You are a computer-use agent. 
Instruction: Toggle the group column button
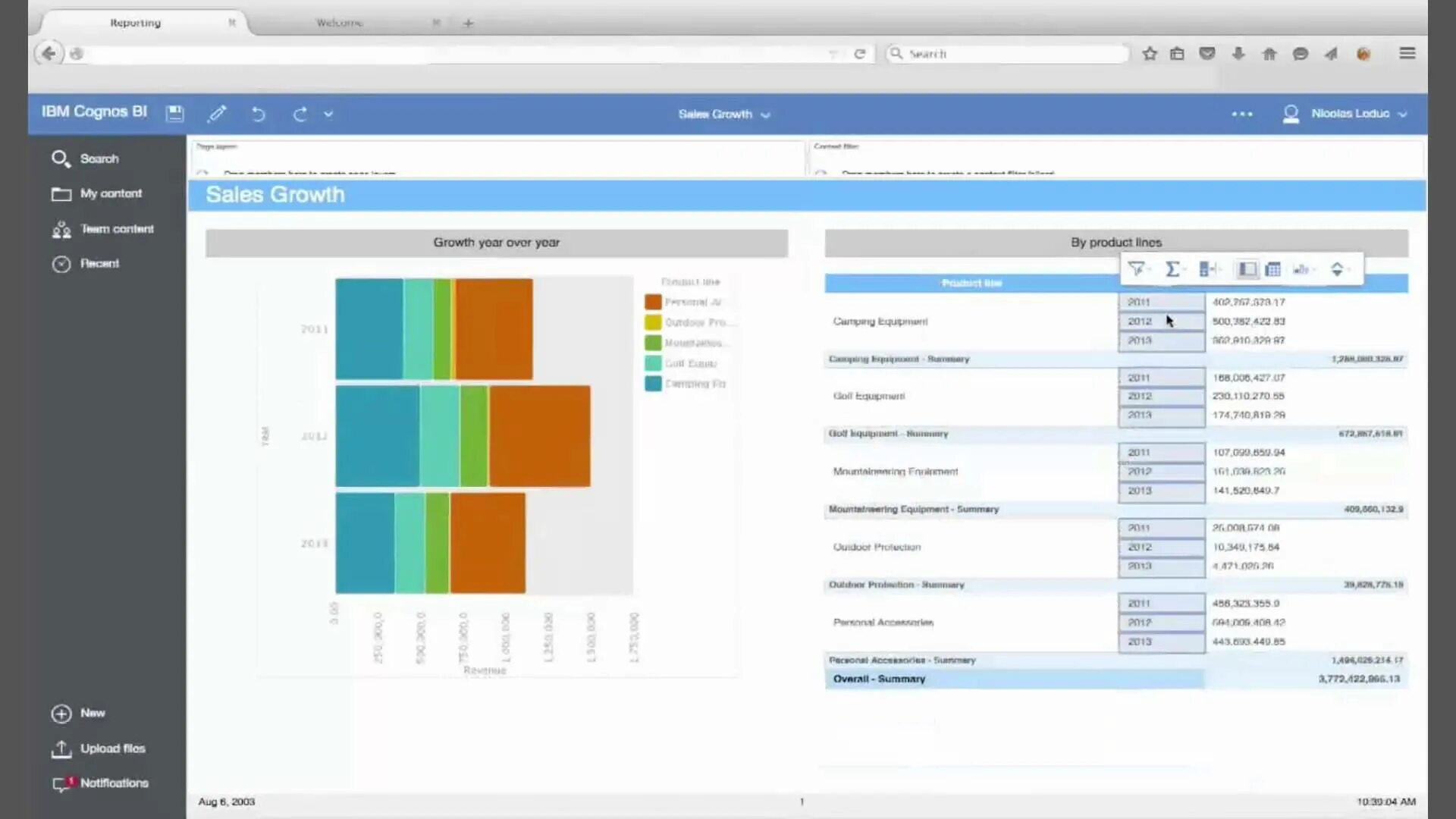point(1247,269)
